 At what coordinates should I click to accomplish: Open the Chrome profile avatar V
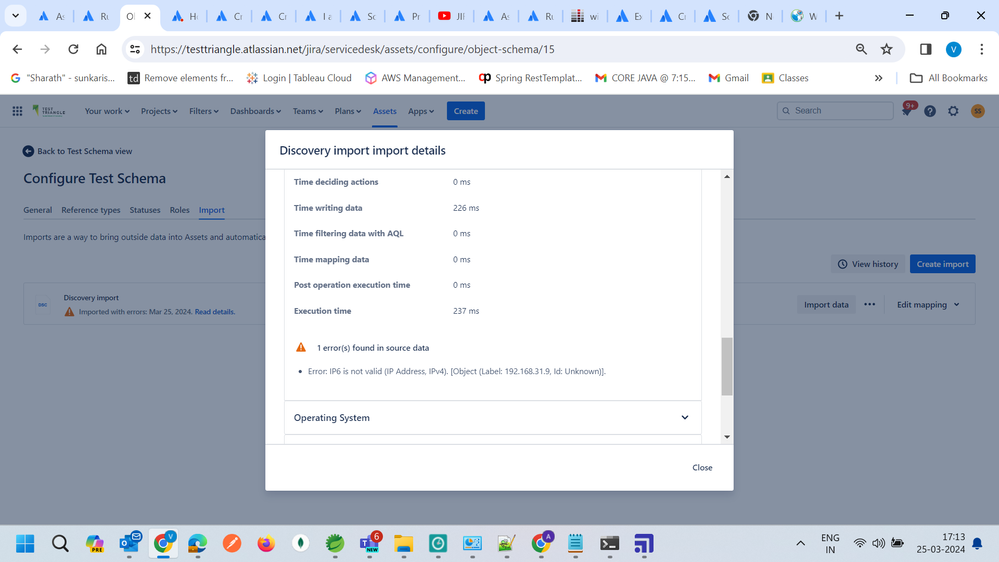[954, 49]
